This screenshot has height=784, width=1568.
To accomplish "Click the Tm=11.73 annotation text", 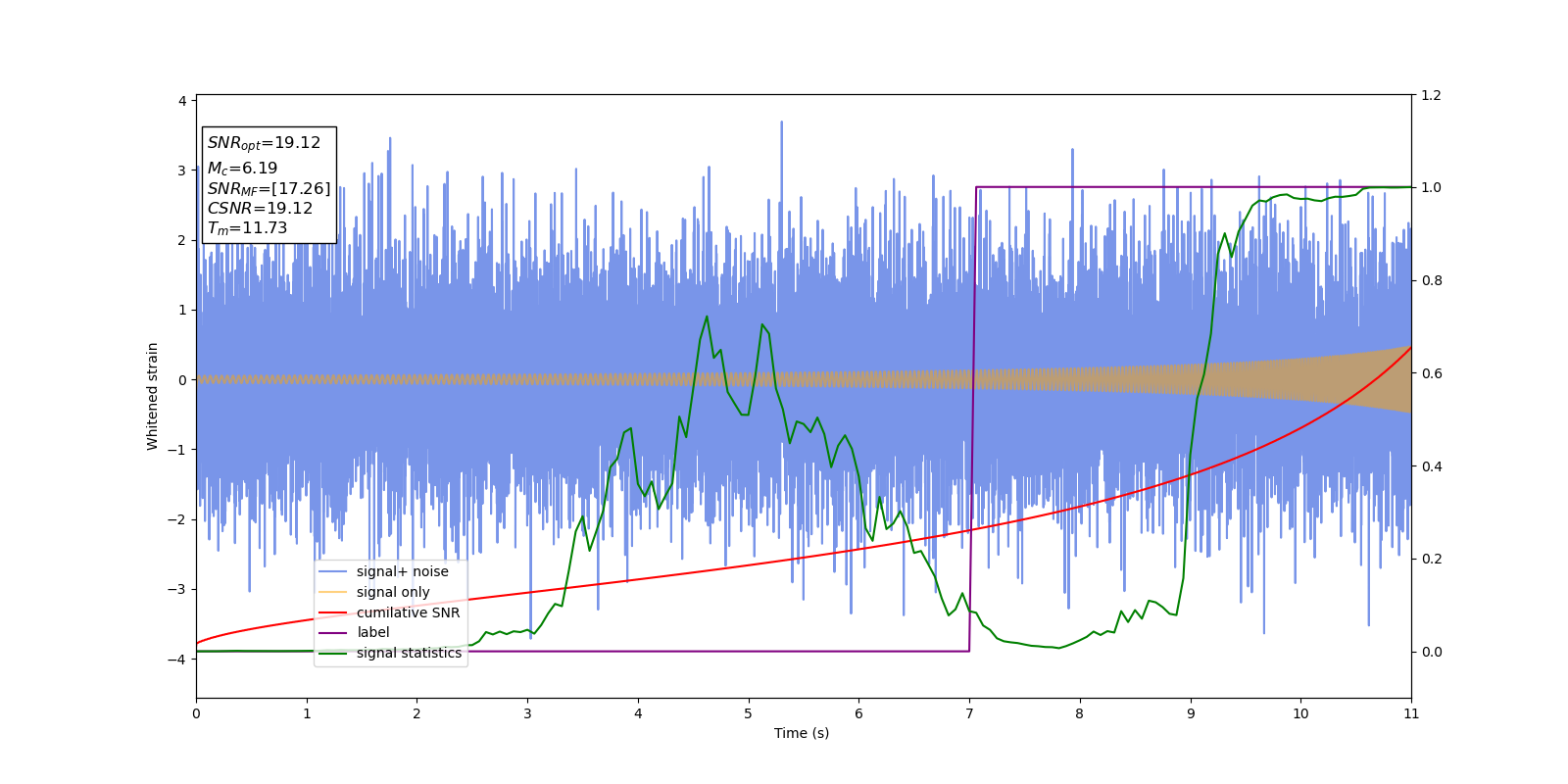I will (247, 228).
